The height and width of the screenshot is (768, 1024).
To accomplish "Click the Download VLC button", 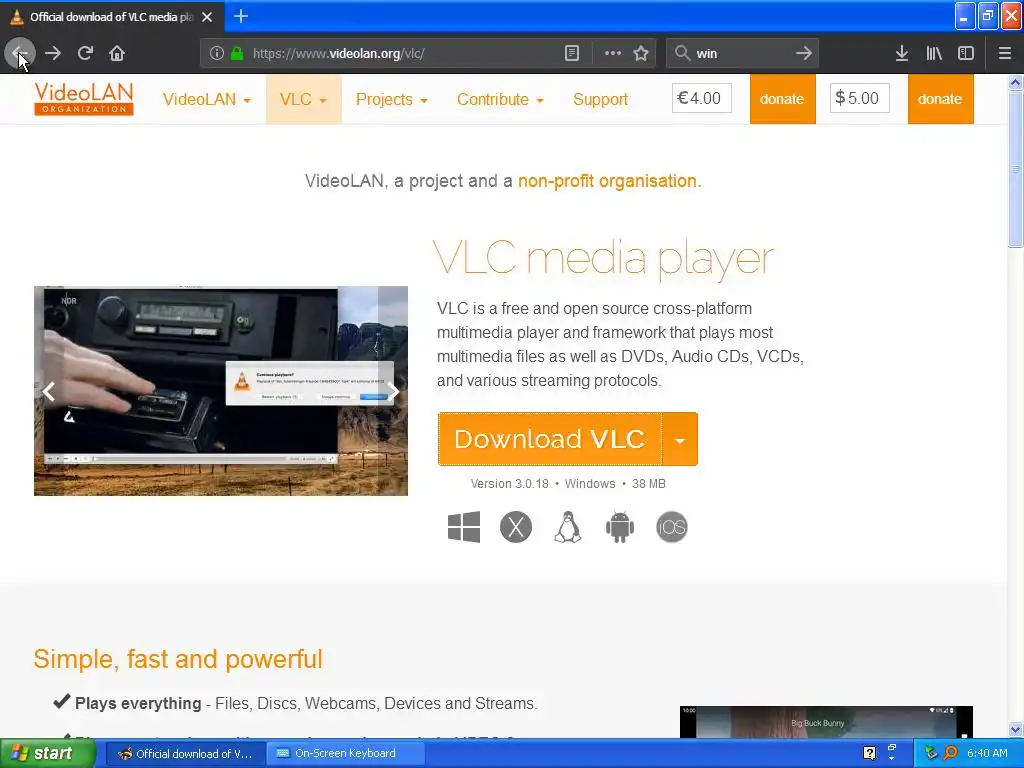I will (x=550, y=440).
